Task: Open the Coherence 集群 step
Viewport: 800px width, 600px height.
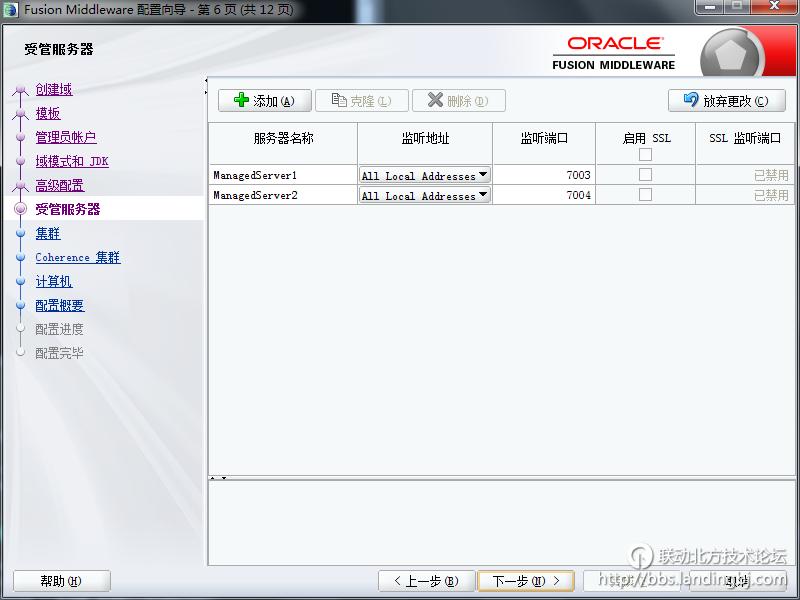Action: coord(77,257)
